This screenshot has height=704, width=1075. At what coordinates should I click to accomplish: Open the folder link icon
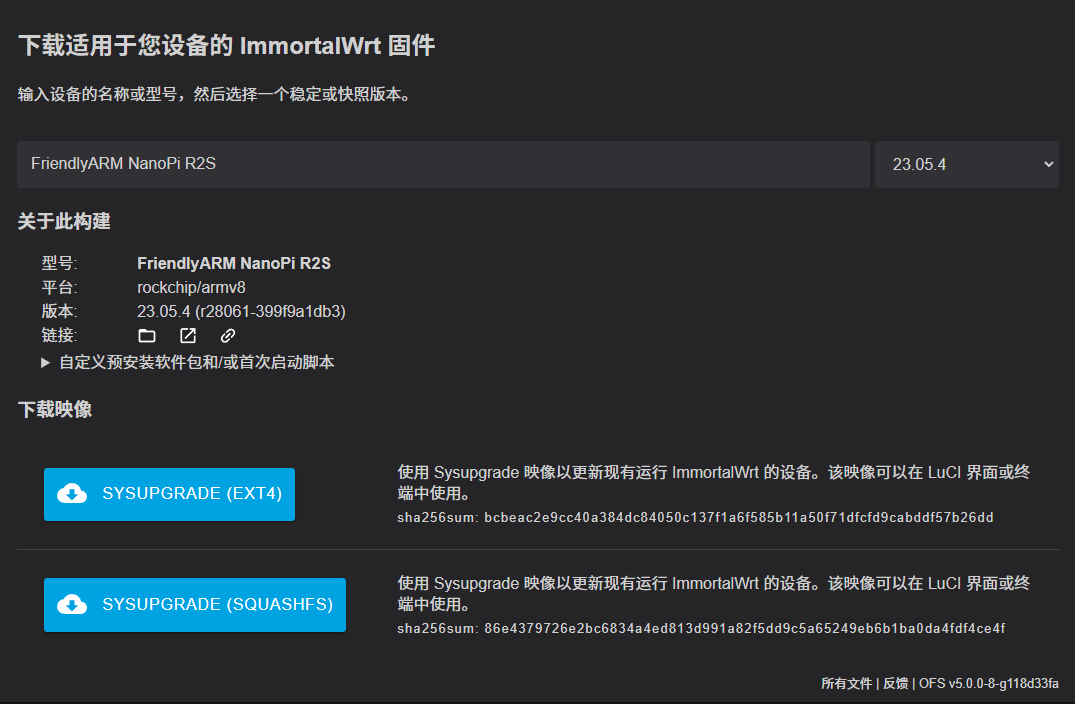pyautogui.click(x=147, y=336)
